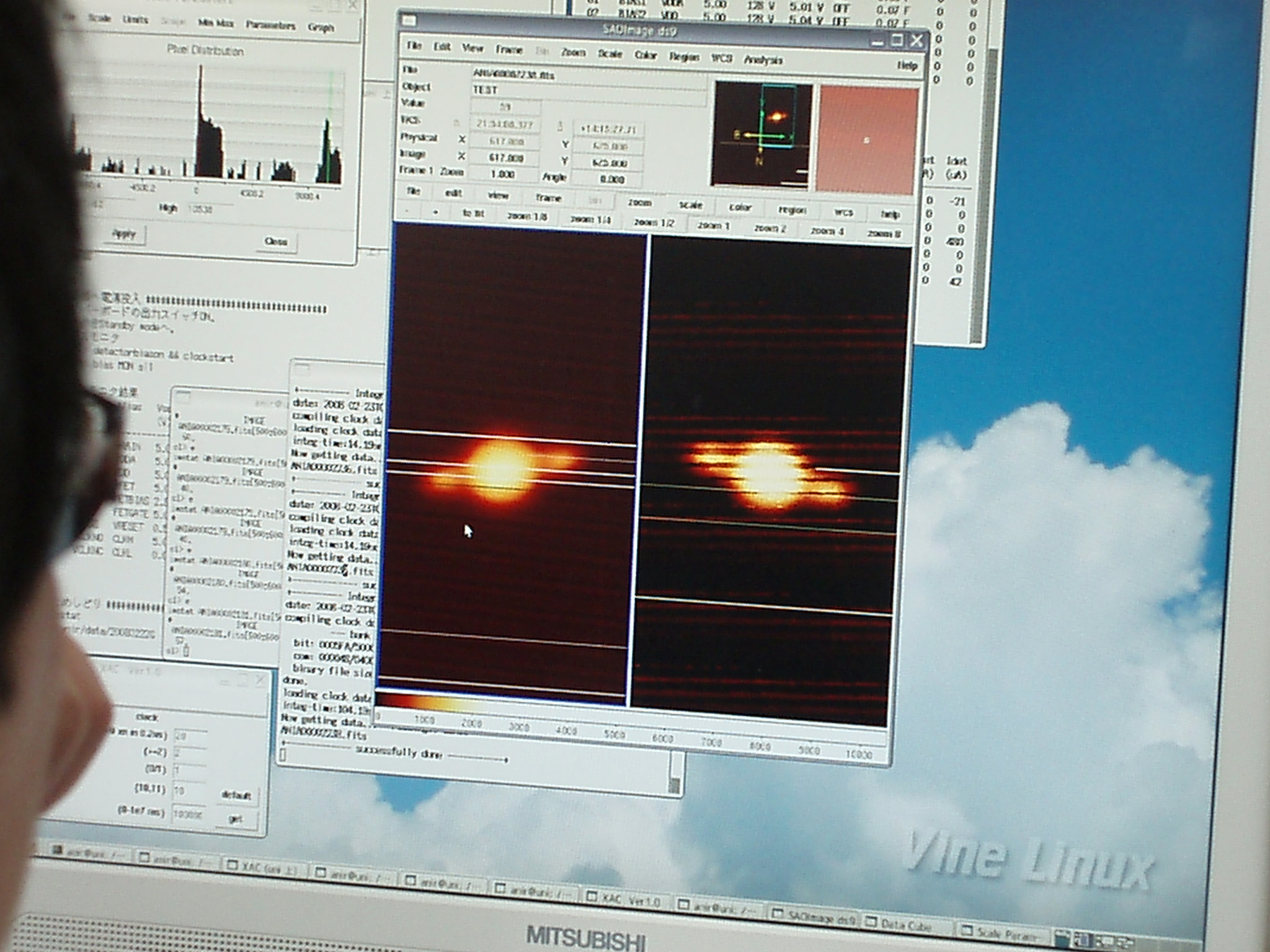Click lowercase 'edit' button in ds9 buttonbar

click(453, 193)
